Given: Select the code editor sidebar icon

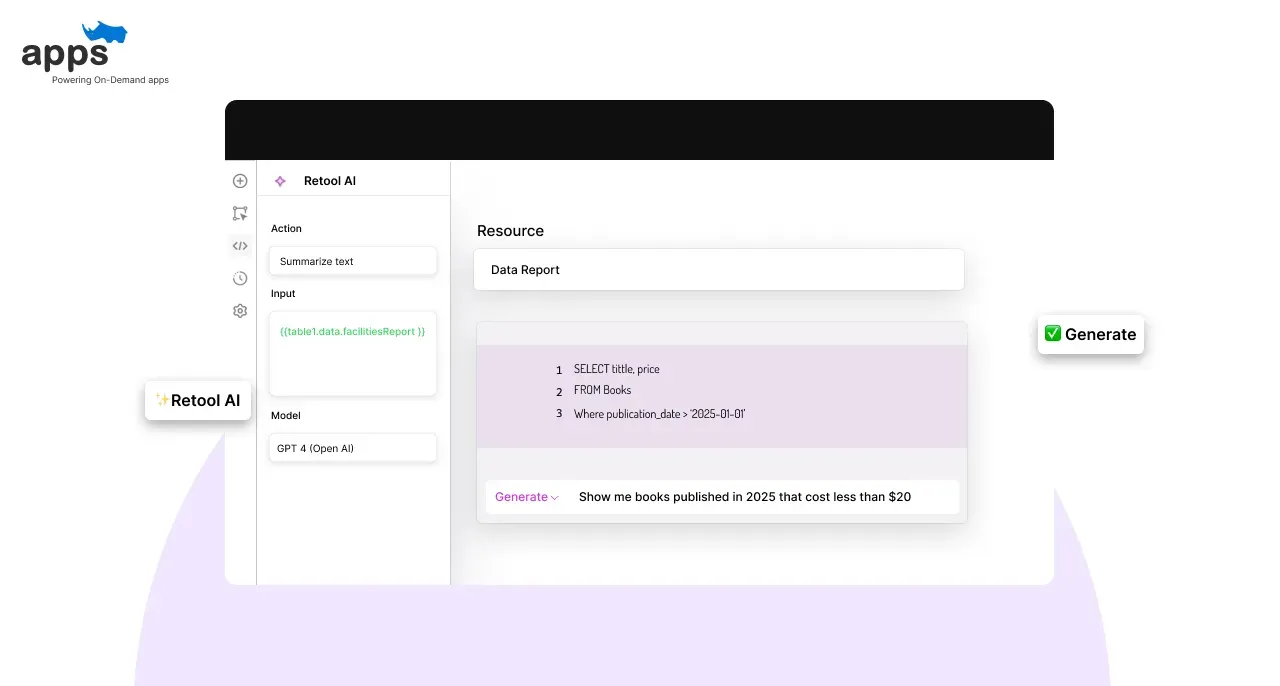Looking at the screenshot, I should (x=240, y=245).
